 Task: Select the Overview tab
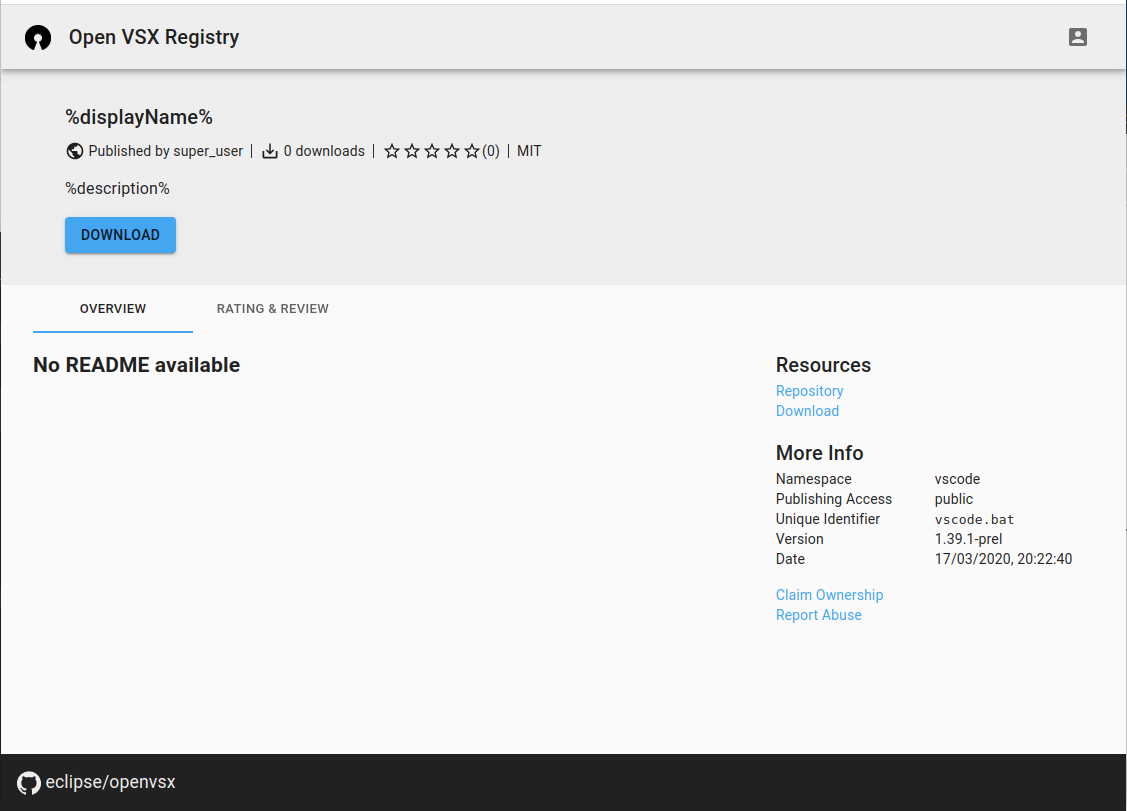tap(112, 308)
